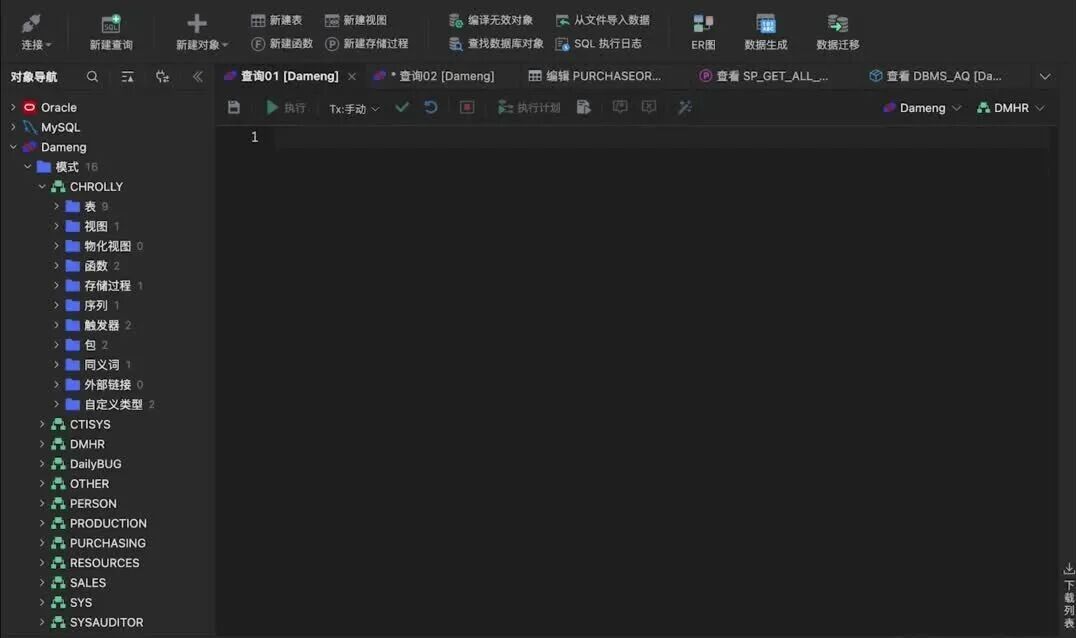Click 新建存储过程 new stored procedure
Screen dimensions: 1076x638
366,44
